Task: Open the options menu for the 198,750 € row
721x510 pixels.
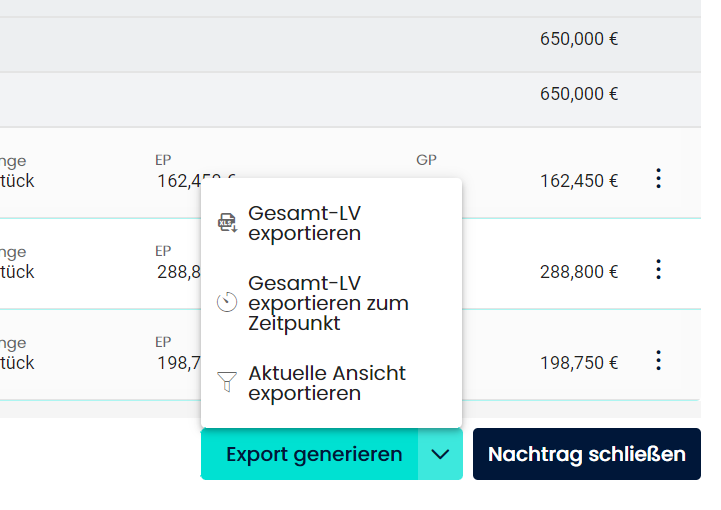Action: coord(658,360)
